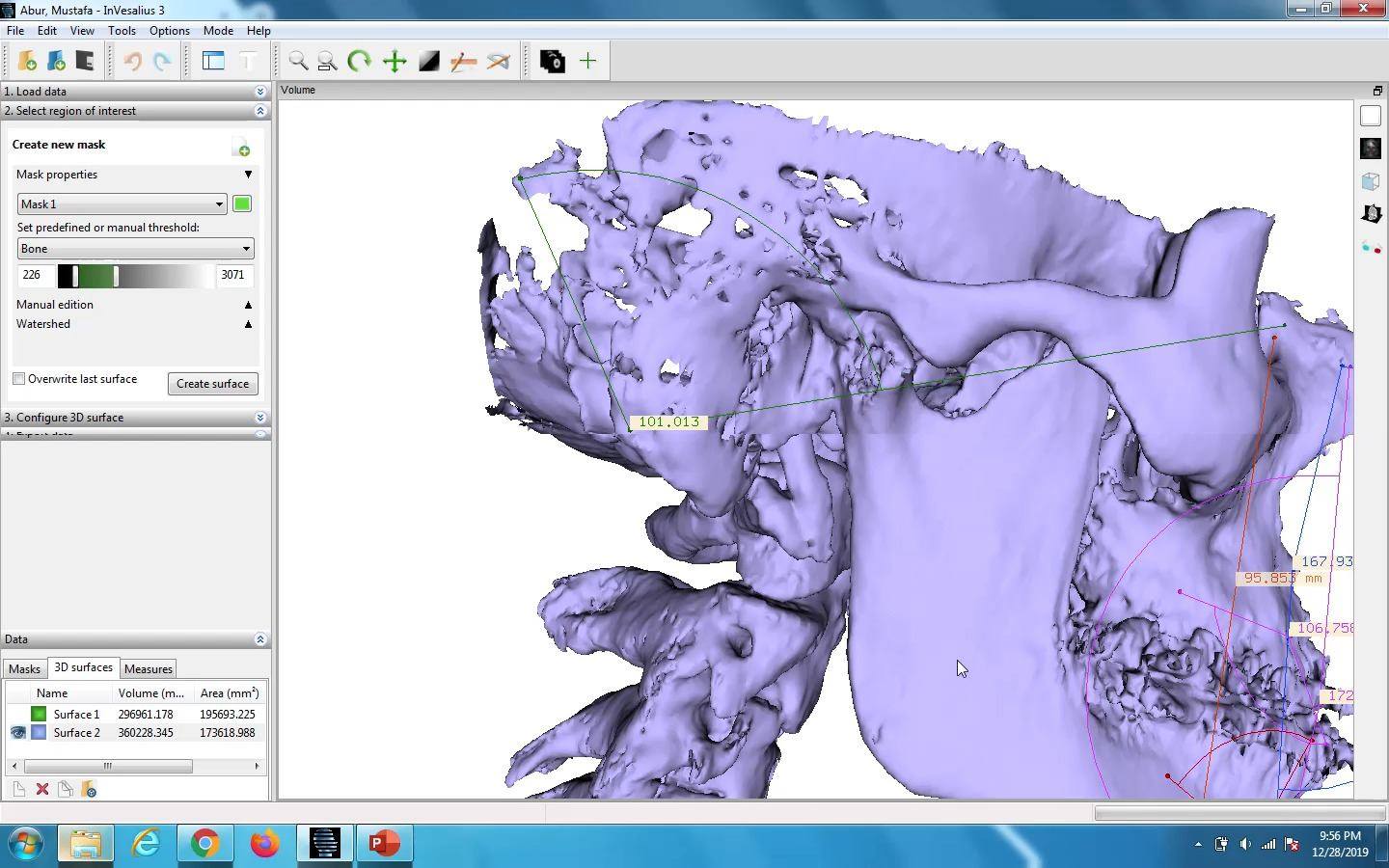
Task: Change volume background colour with white square
Action: (1371, 116)
